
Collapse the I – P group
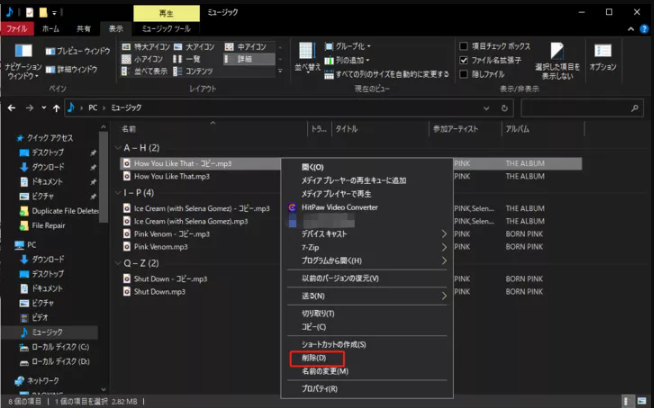point(118,193)
